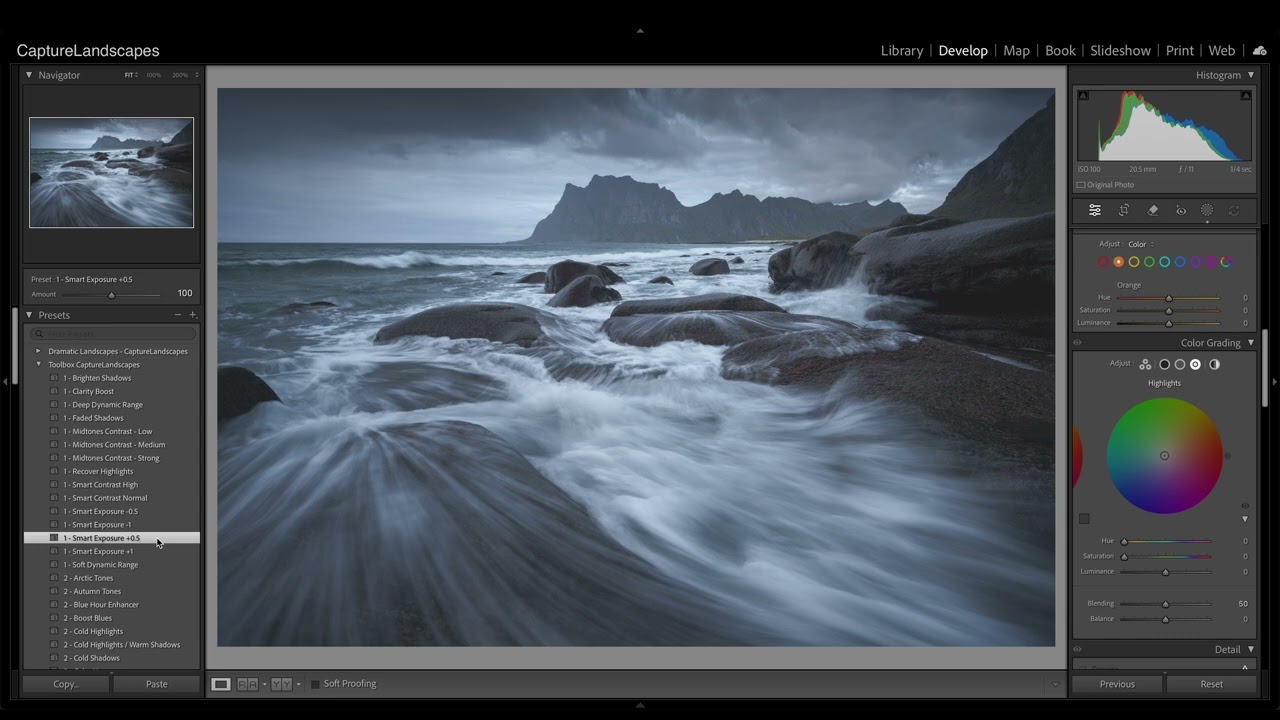Toggle the shadow clipping indicator in Histogram
Screen dimensions: 1280x720
1083,95
